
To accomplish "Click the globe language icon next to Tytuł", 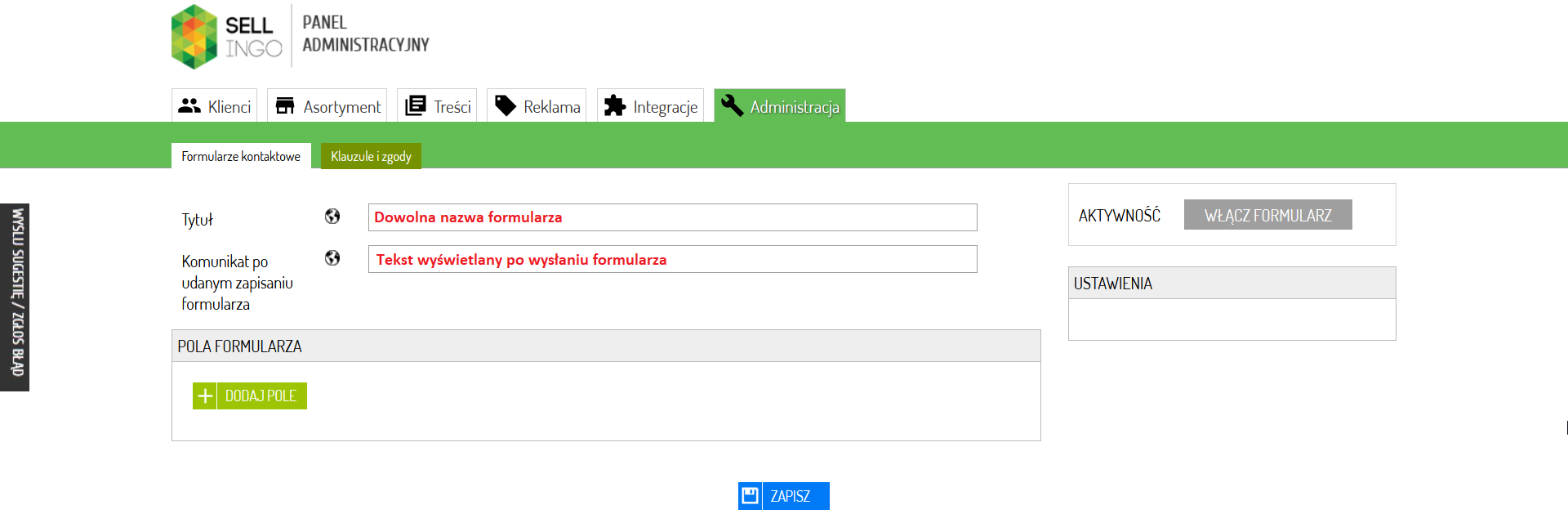I will click(332, 216).
